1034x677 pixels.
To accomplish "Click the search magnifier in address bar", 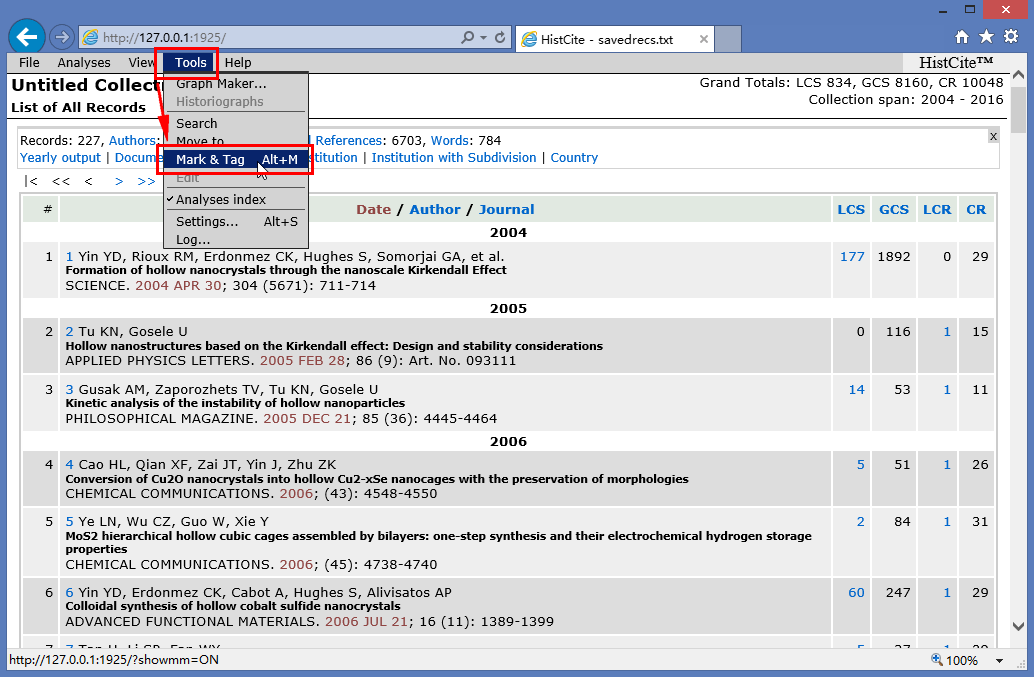I will [x=467, y=38].
